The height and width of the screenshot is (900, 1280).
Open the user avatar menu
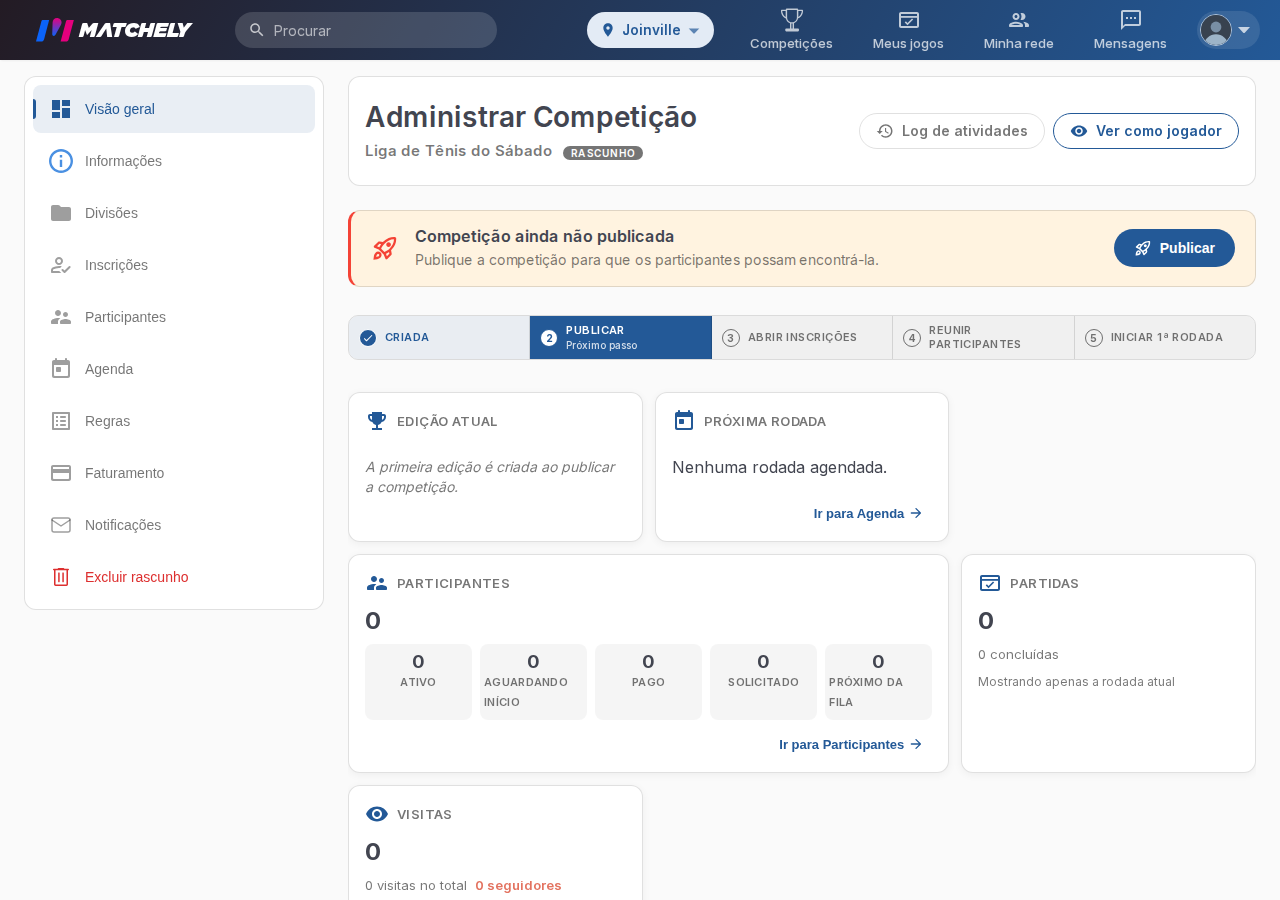point(1228,30)
